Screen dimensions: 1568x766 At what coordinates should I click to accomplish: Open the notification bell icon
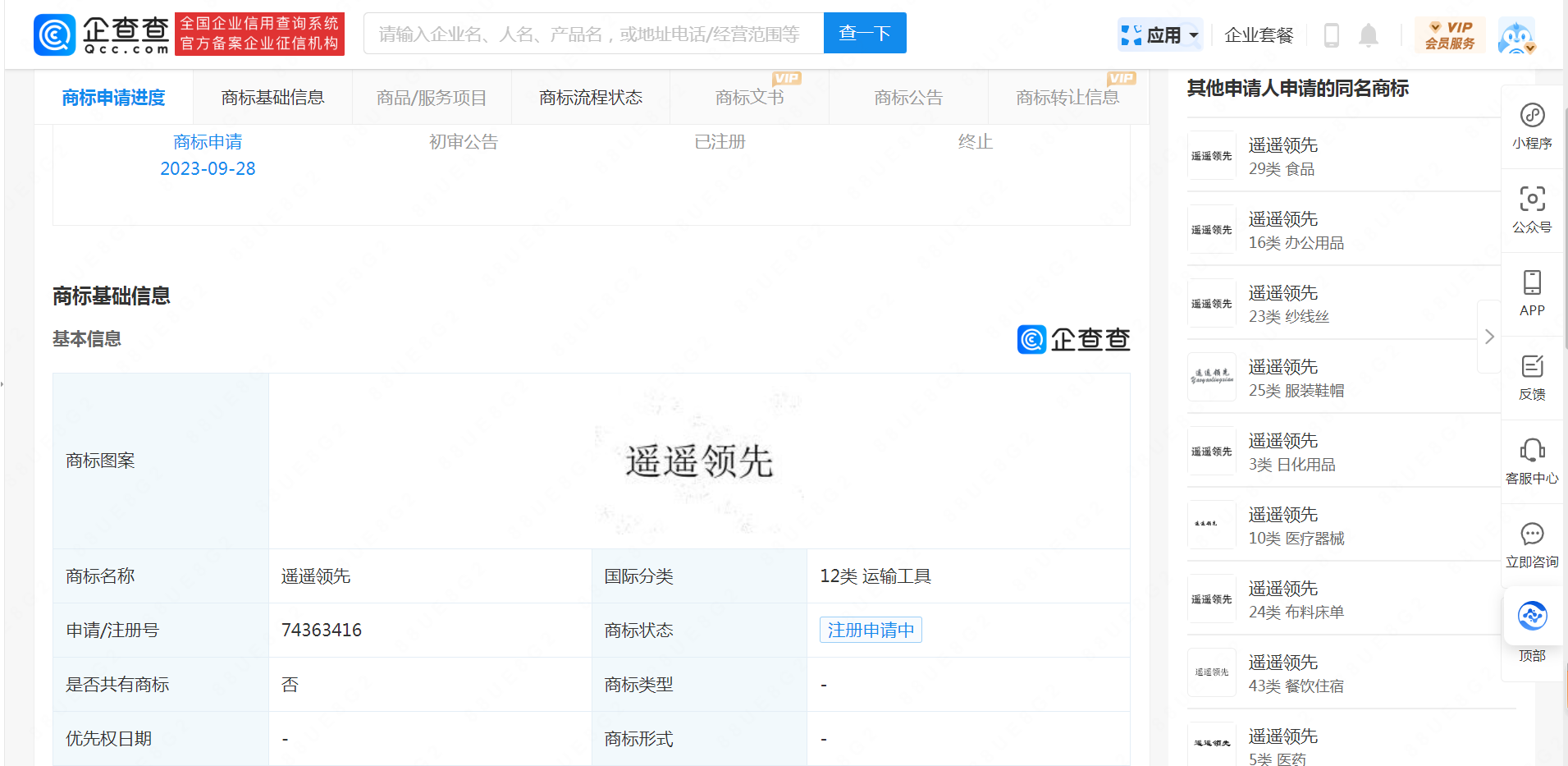click(1368, 34)
